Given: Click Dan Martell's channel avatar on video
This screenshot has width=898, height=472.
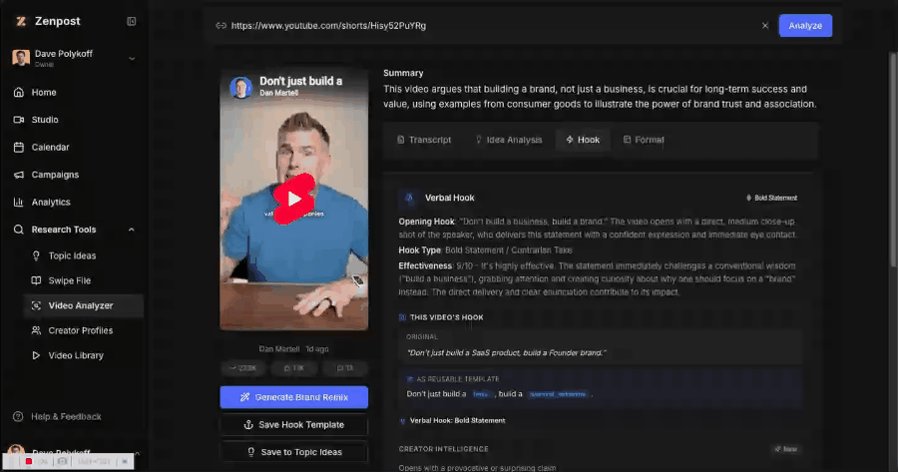Looking at the screenshot, I should [x=241, y=87].
